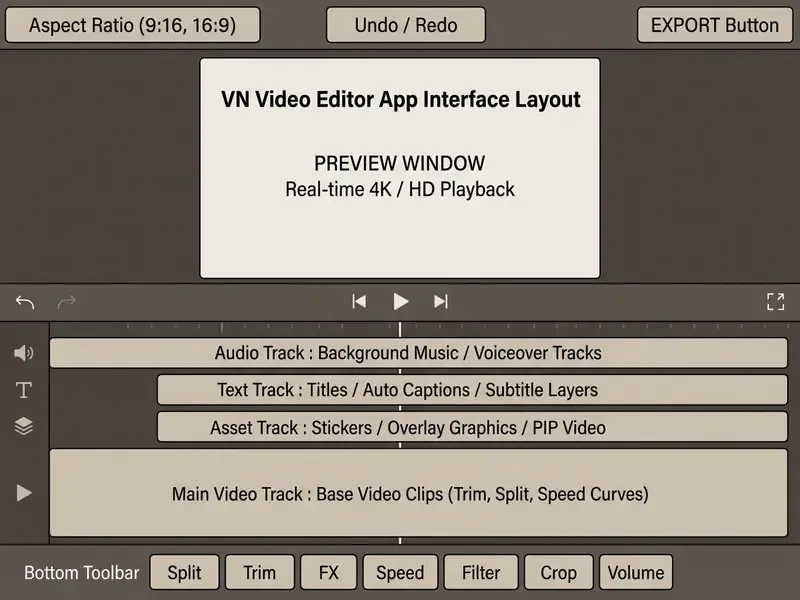The height and width of the screenshot is (600, 800).
Task: Select the Main Video Track clip
Action: click(x=418, y=493)
